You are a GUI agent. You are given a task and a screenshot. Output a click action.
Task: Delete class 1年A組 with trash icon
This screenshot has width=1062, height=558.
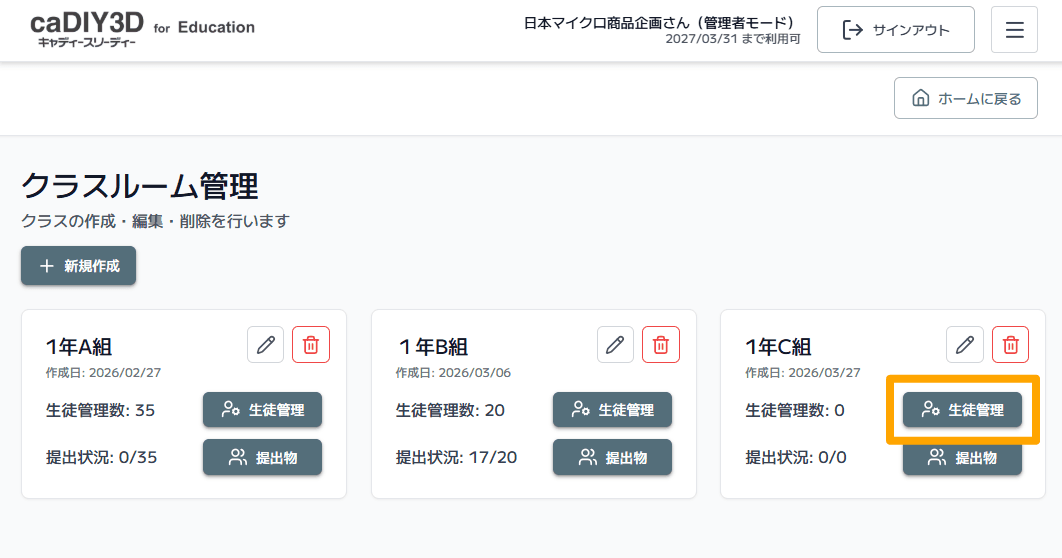point(311,345)
